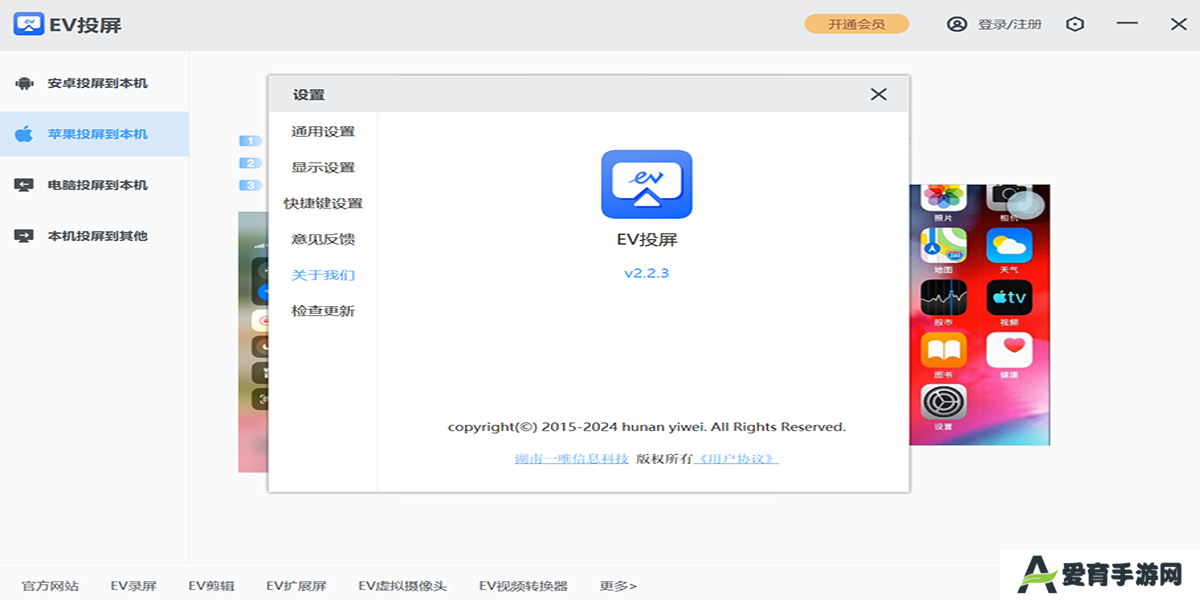Select 电脑投屏到本机 sidebar item
The height and width of the screenshot is (600, 1200).
click(x=94, y=185)
